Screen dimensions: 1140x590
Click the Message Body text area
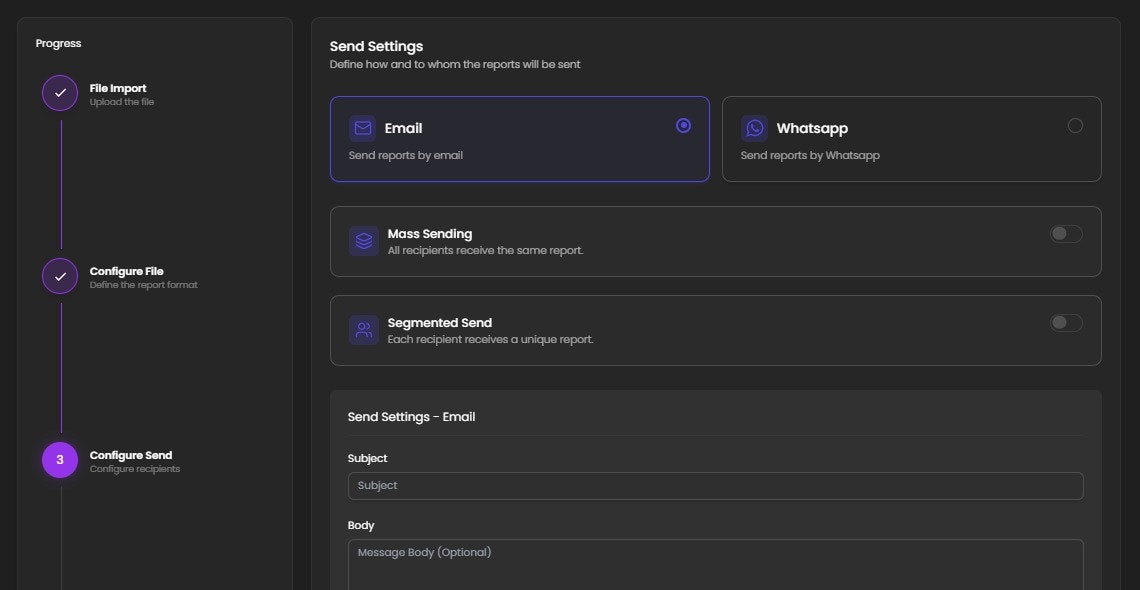tap(715, 560)
